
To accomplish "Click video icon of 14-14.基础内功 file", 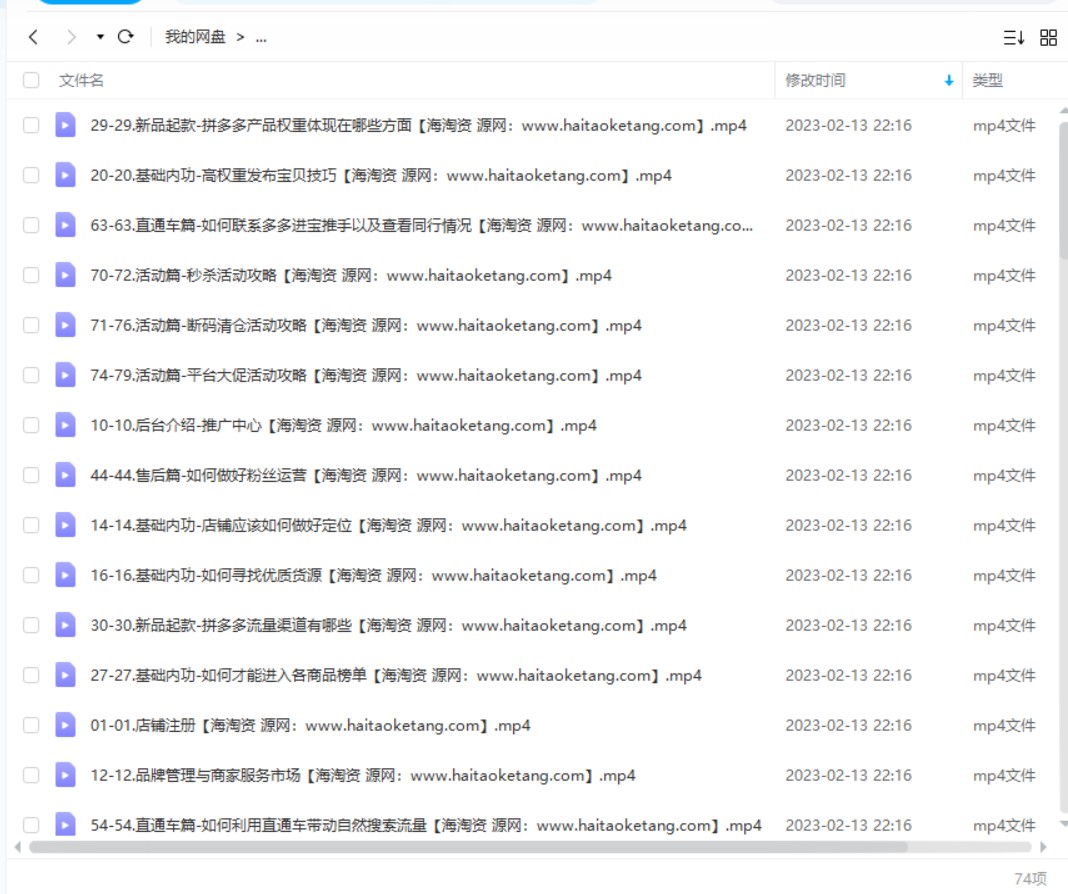I will tap(65, 524).
